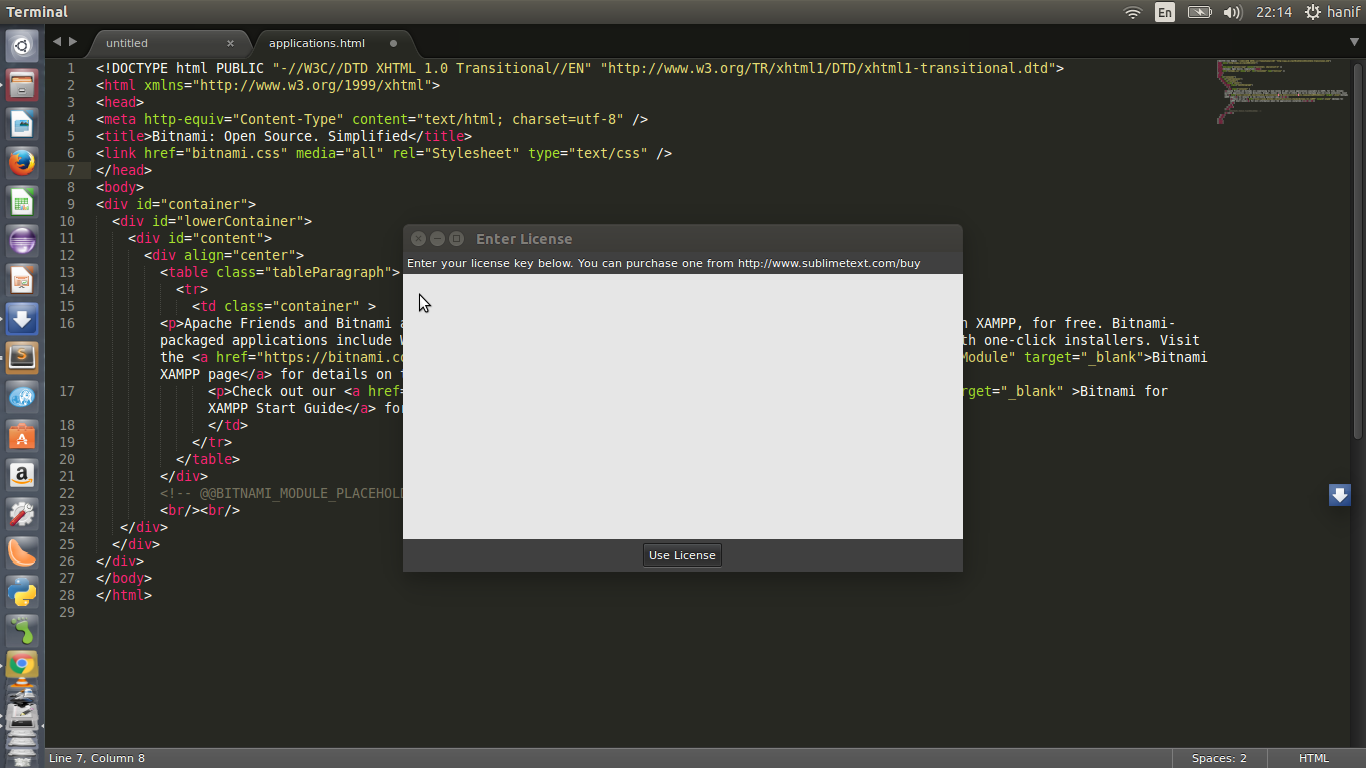Image resolution: width=1366 pixels, height=768 pixels.
Task: Open the hanif user menu
Action: point(1343,12)
